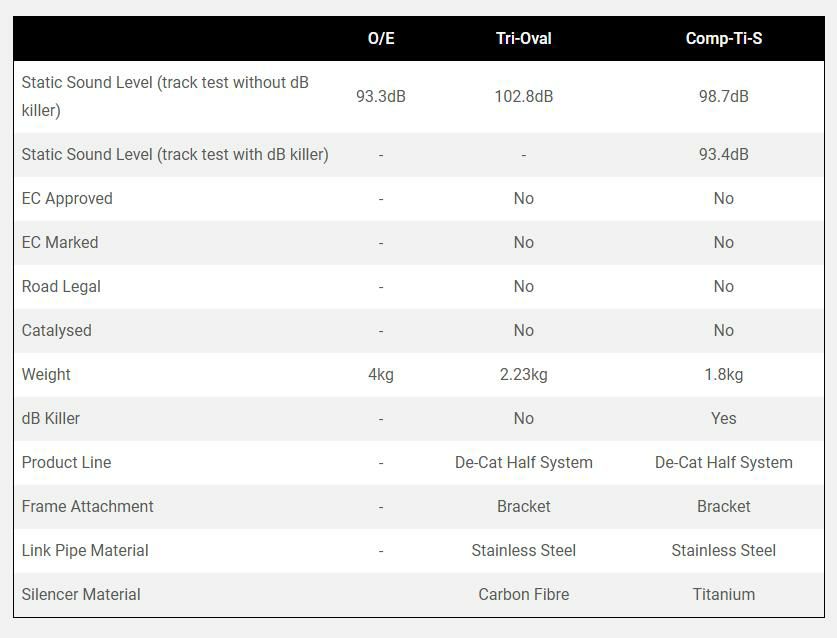The height and width of the screenshot is (638, 837).
Task: Click the Titanium silencer value
Action: coord(723,595)
